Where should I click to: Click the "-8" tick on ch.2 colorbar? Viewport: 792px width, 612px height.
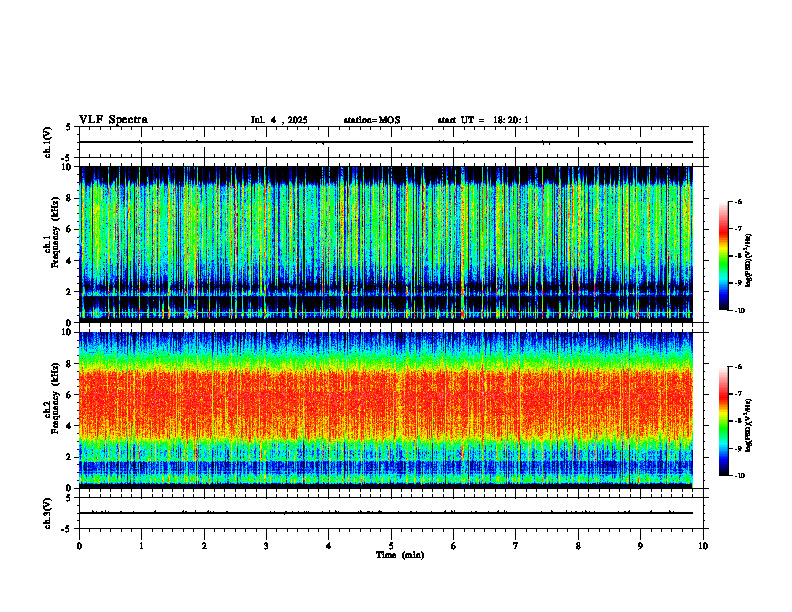(738, 421)
